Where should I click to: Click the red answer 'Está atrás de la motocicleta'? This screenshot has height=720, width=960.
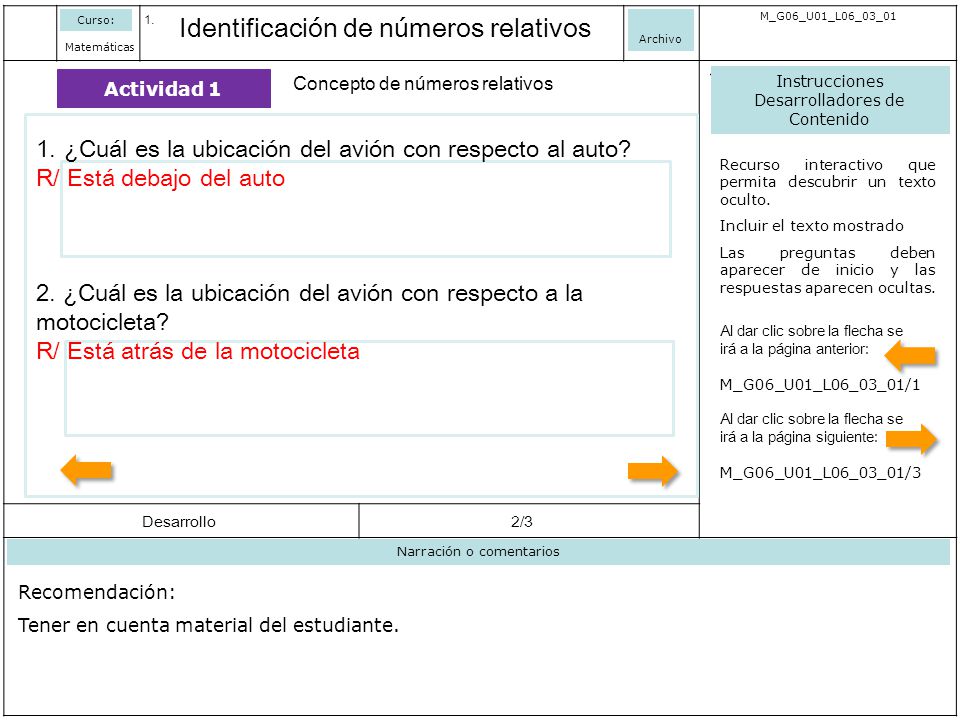click(213, 351)
